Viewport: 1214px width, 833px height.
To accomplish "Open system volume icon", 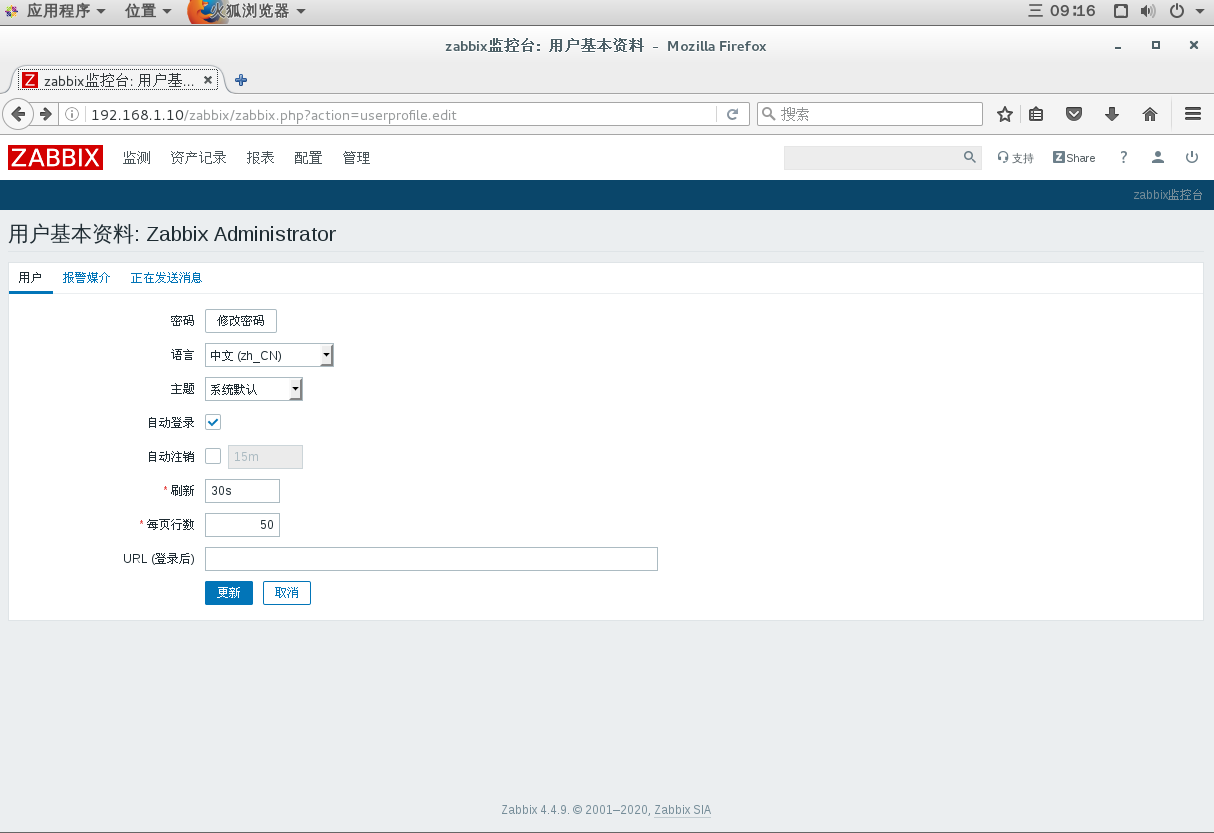I will [x=1148, y=11].
